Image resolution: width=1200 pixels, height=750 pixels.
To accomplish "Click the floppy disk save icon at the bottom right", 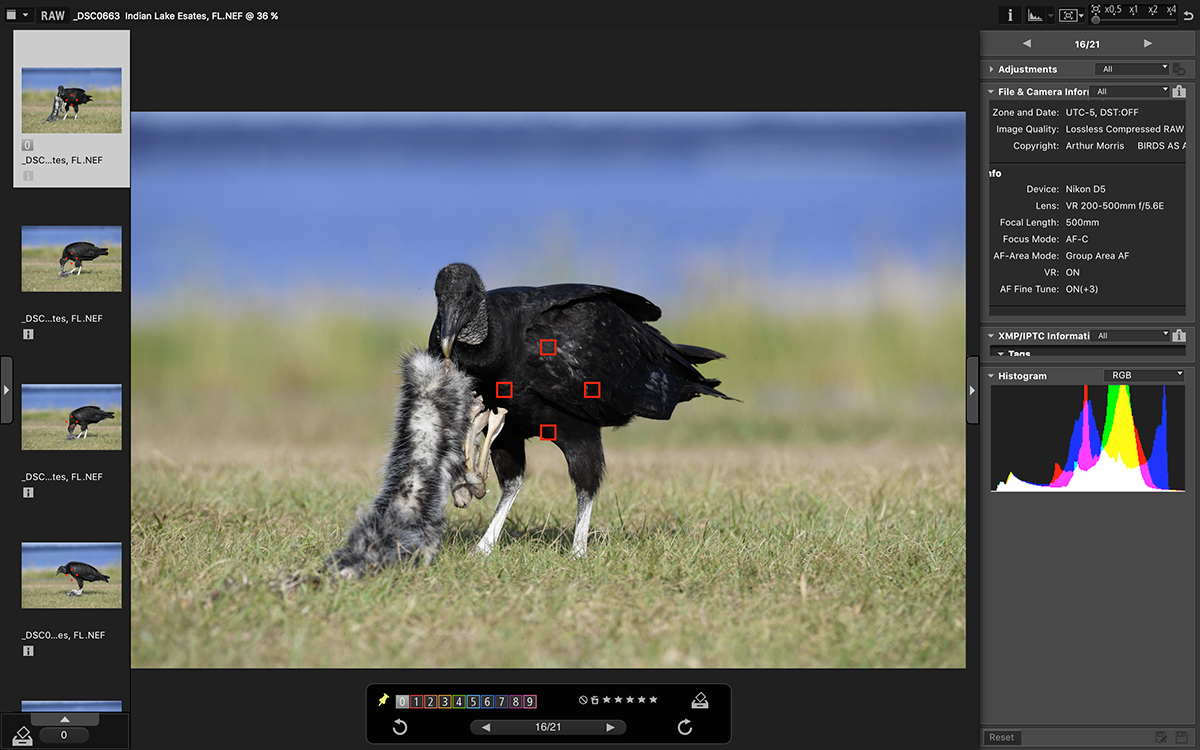I will coord(1183,737).
